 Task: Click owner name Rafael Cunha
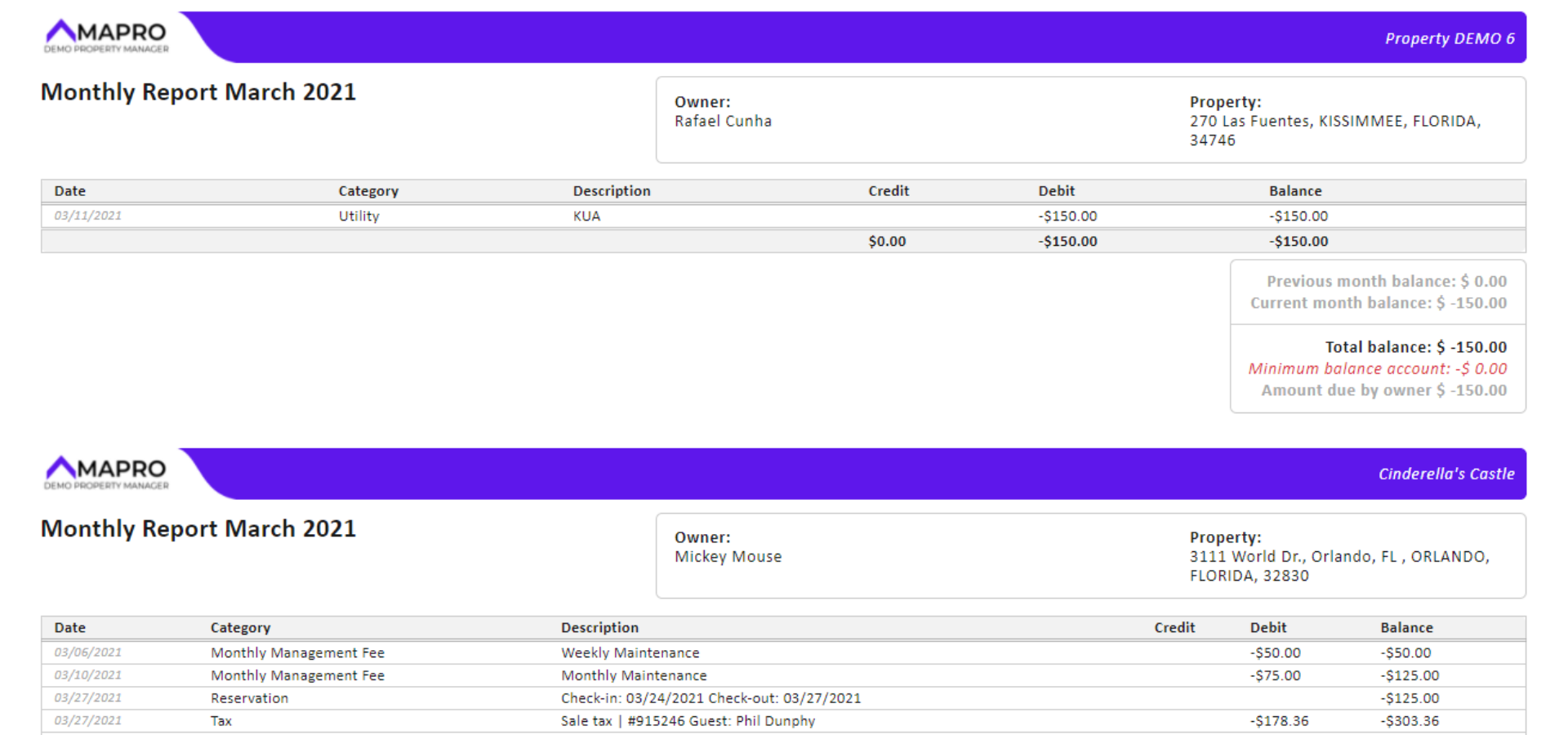723,121
